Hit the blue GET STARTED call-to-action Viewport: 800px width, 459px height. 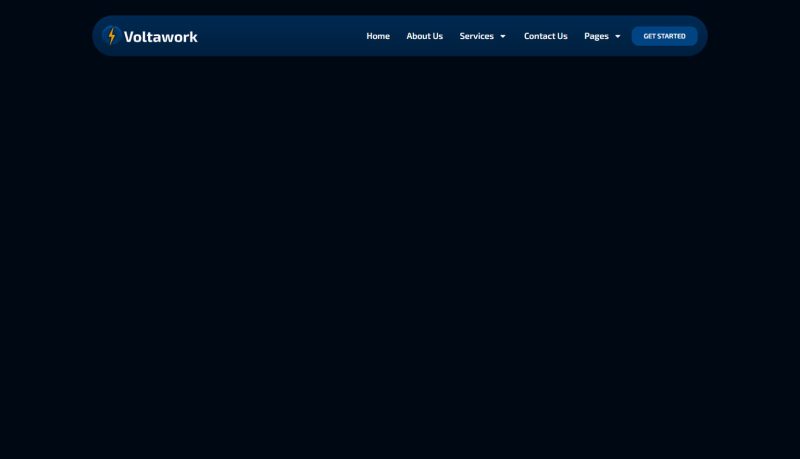(664, 36)
